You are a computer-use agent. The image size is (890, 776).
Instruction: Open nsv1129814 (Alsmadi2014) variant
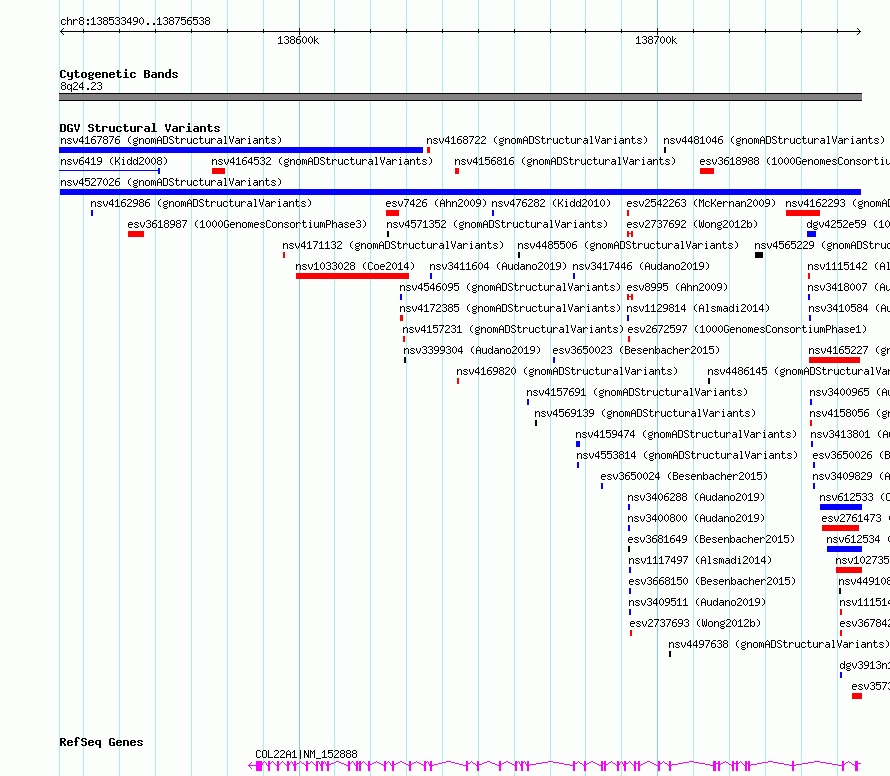(698, 308)
